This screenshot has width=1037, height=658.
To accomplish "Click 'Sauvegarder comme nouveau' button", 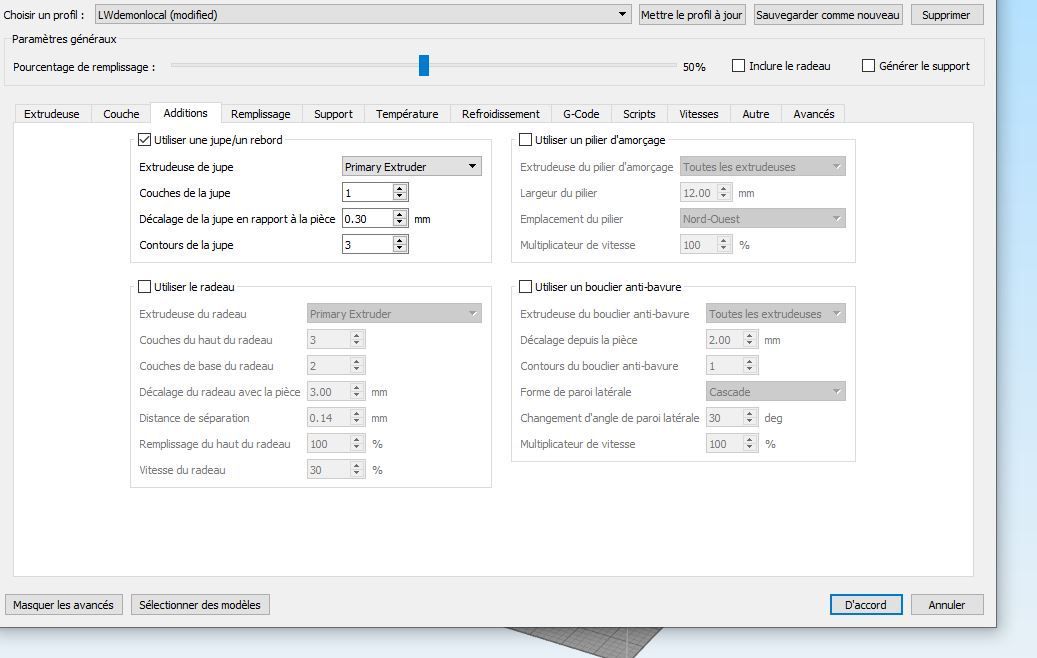I will (827, 15).
